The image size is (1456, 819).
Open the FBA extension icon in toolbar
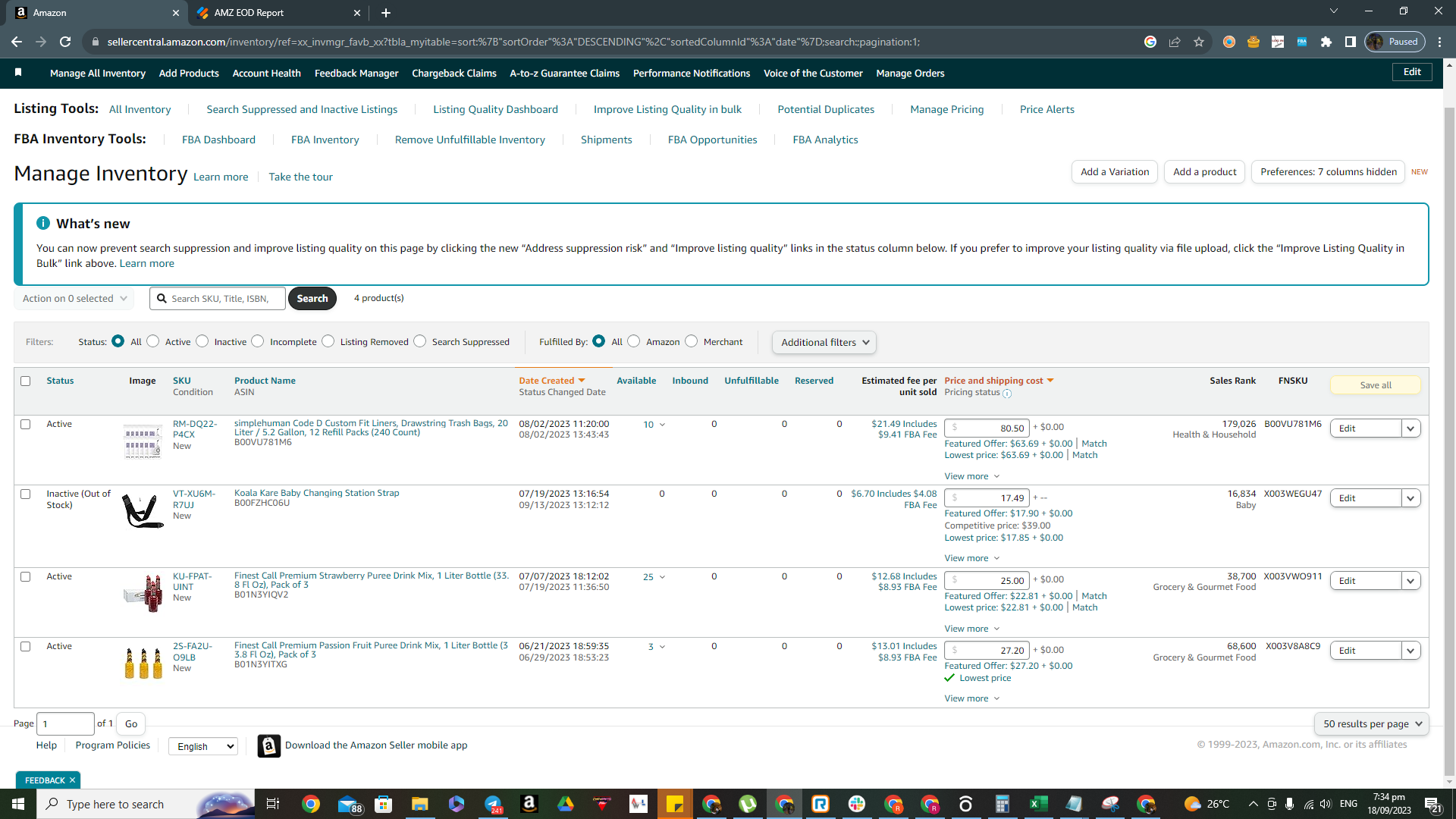point(1302,42)
